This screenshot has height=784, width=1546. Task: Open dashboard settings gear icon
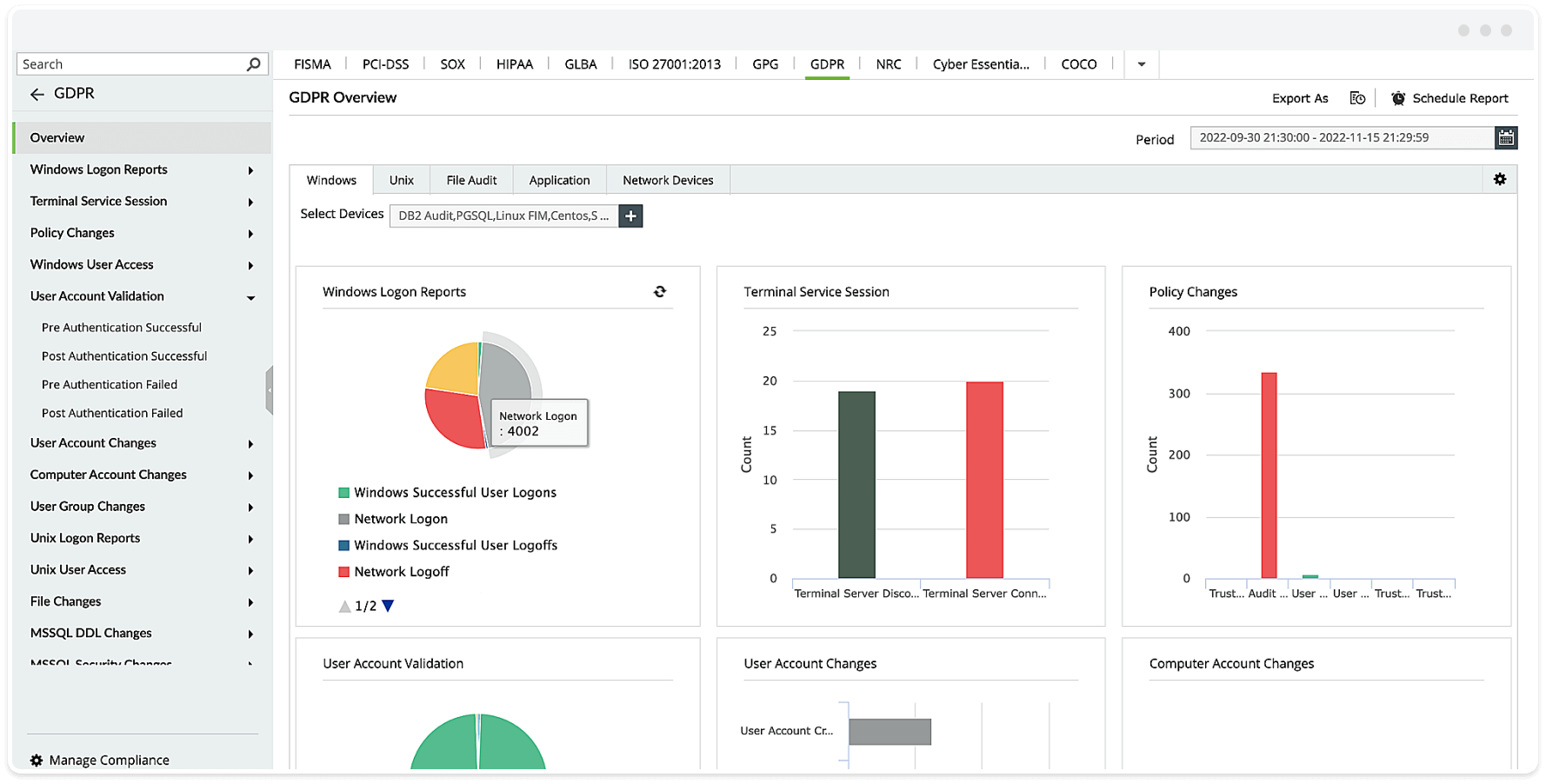coord(1500,179)
